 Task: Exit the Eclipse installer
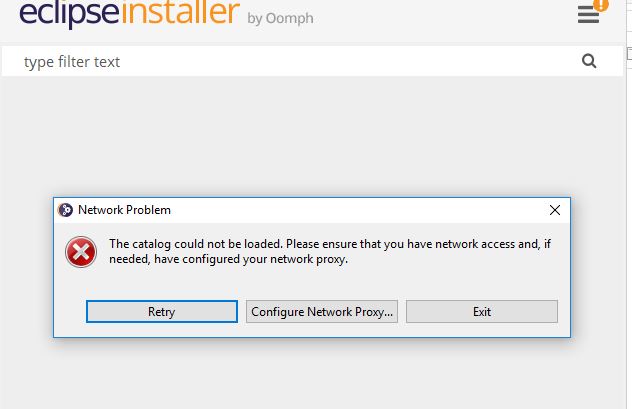pos(482,311)
